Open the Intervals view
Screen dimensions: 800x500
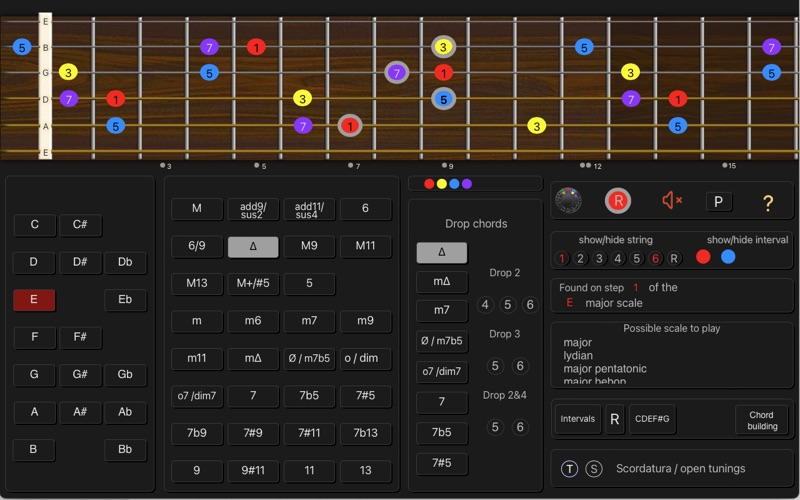[578, 419]
